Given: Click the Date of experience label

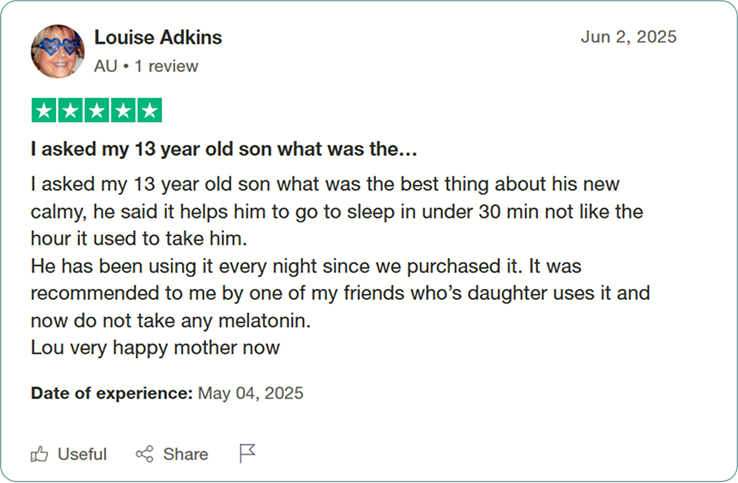Looking at the screenshot, I should [x=112, y=393].
